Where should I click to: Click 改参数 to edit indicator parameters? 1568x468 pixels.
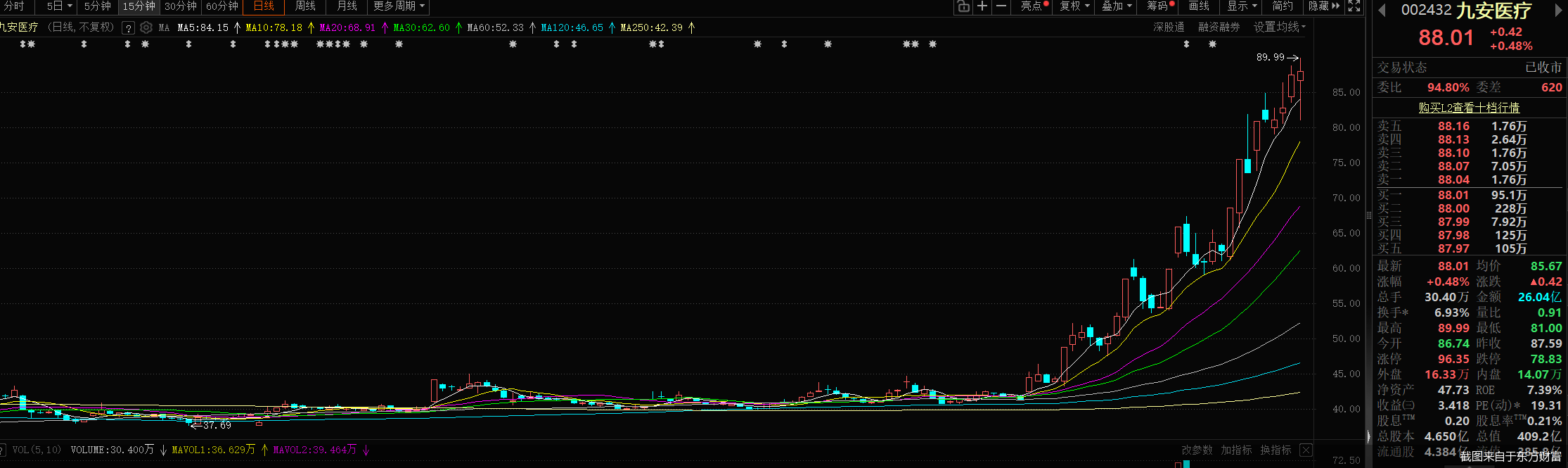(x=1197, y=450)
